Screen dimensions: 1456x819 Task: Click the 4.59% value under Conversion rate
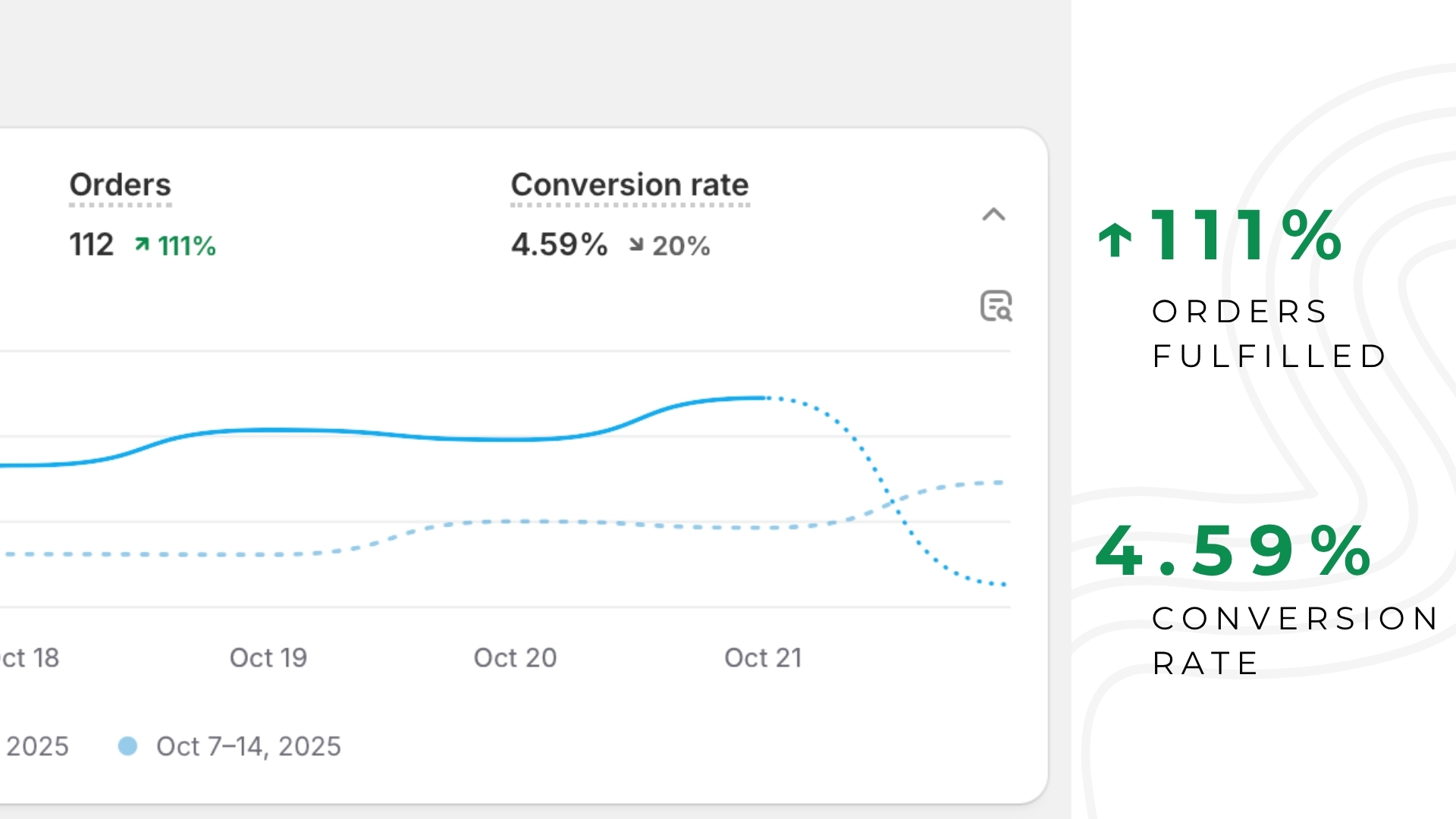tap(559, 245)
